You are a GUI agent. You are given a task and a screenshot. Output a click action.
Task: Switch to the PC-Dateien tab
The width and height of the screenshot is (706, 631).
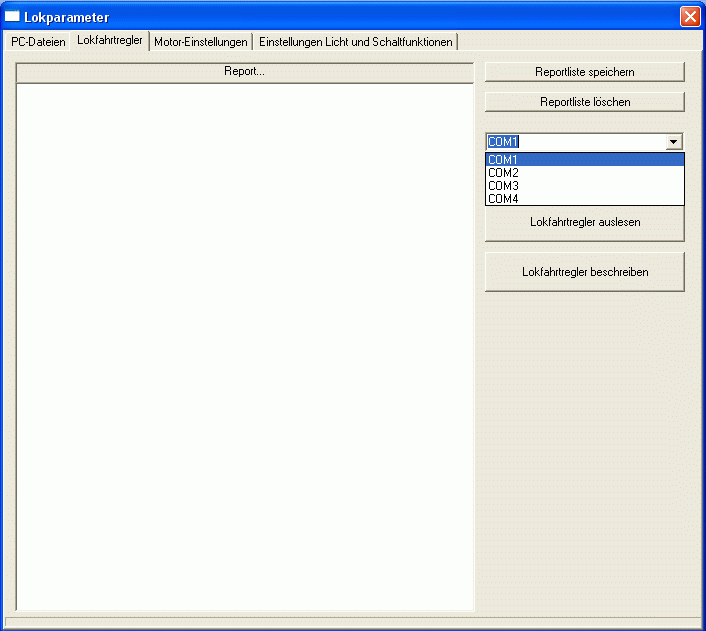(x=38, y=42)
